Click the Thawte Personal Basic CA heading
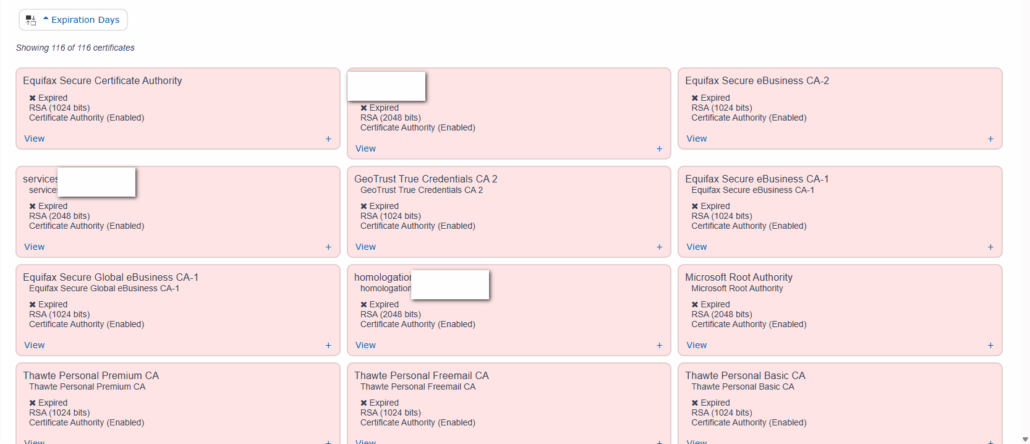Viewport: 1030px width, 444px height. tap(745, 376)
